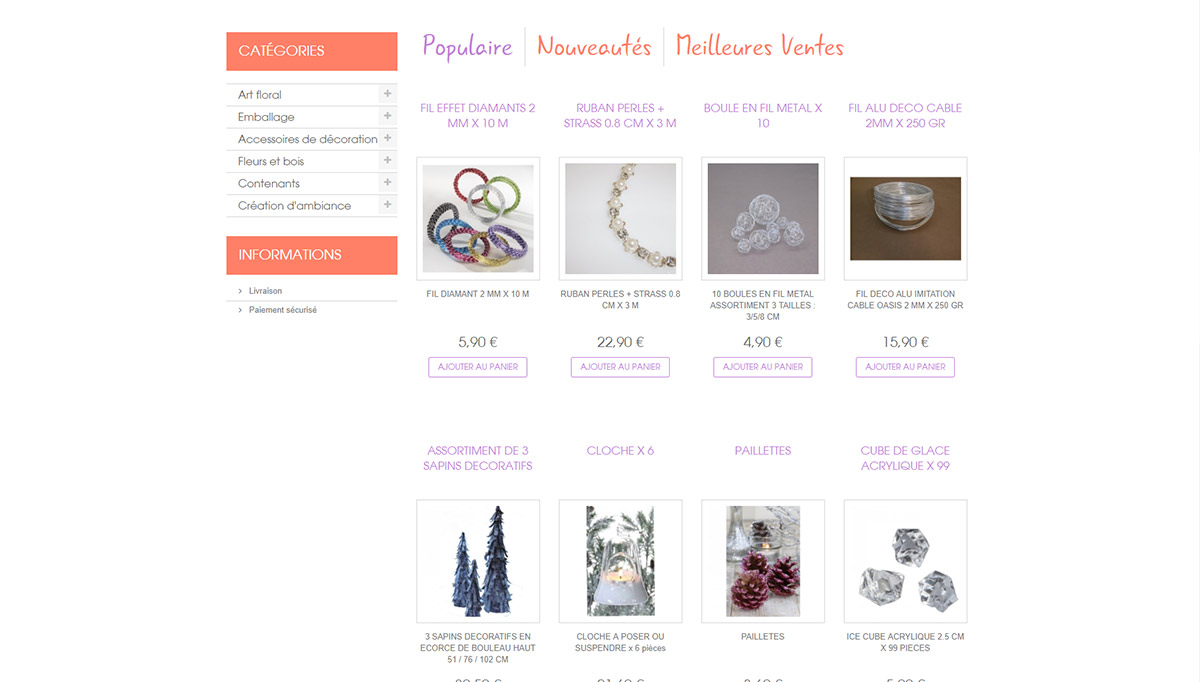Screen dimensions: 1200x682
Task: Open the Meilleures Ventes tab
Action: (x=760, y=47)
